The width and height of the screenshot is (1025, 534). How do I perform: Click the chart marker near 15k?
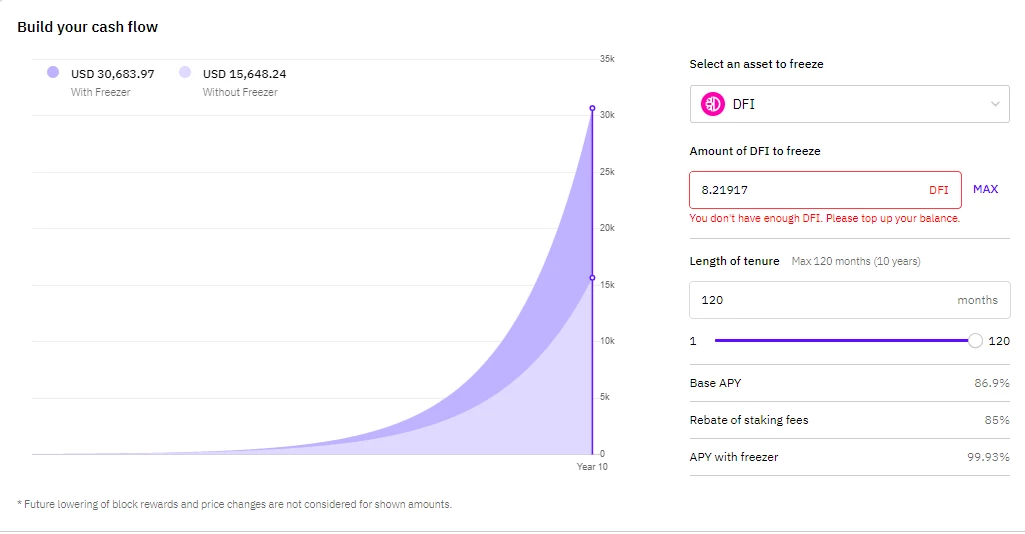pos(592,278)
